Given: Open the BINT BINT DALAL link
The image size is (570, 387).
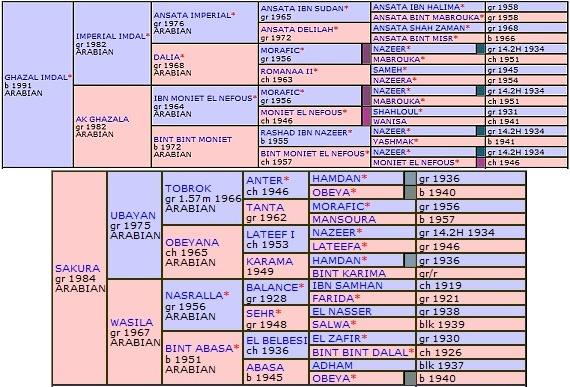Looking at the screenshot, I should pos(360,352).
